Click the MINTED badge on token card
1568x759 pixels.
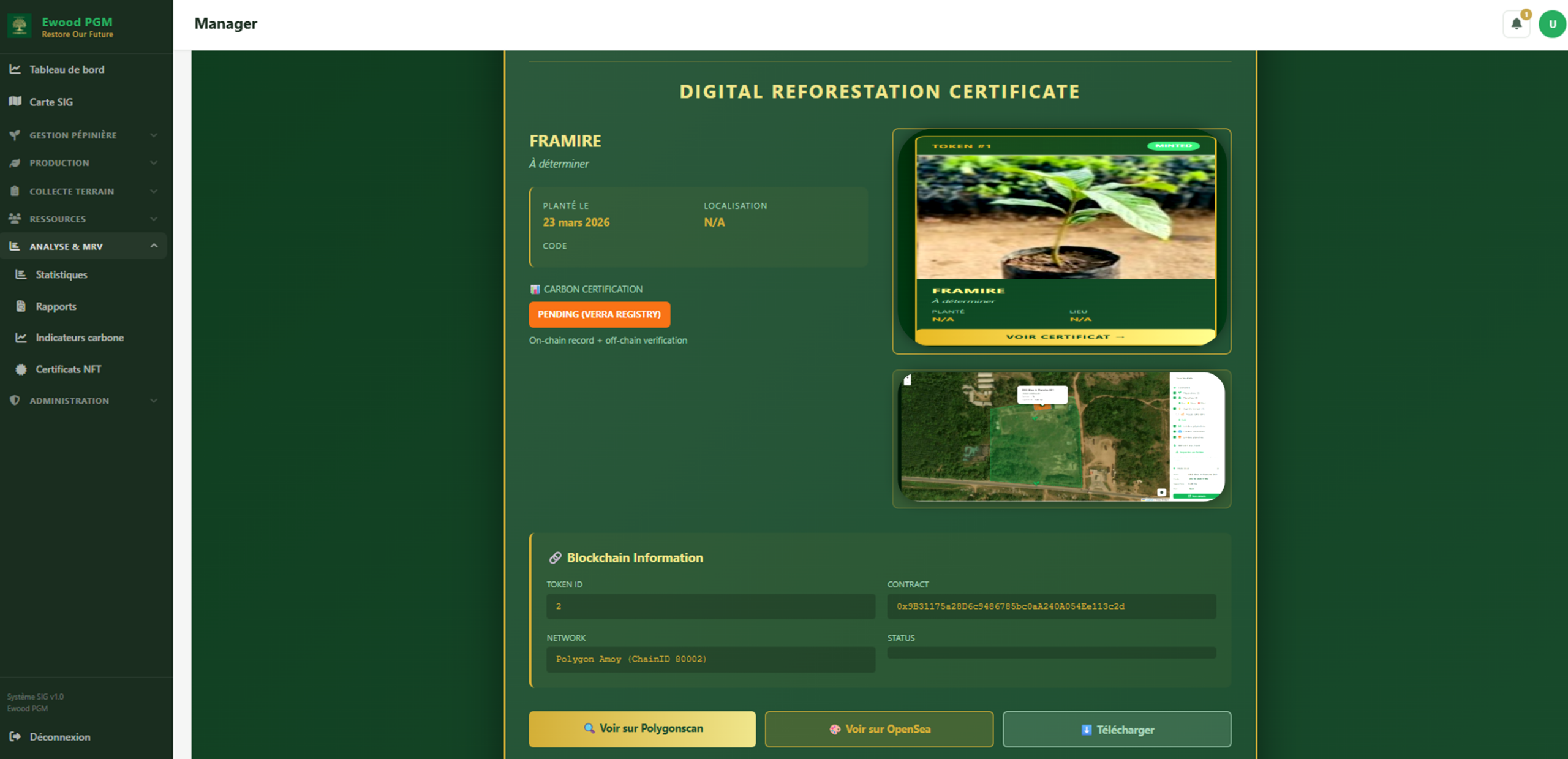coord(1174,146)
